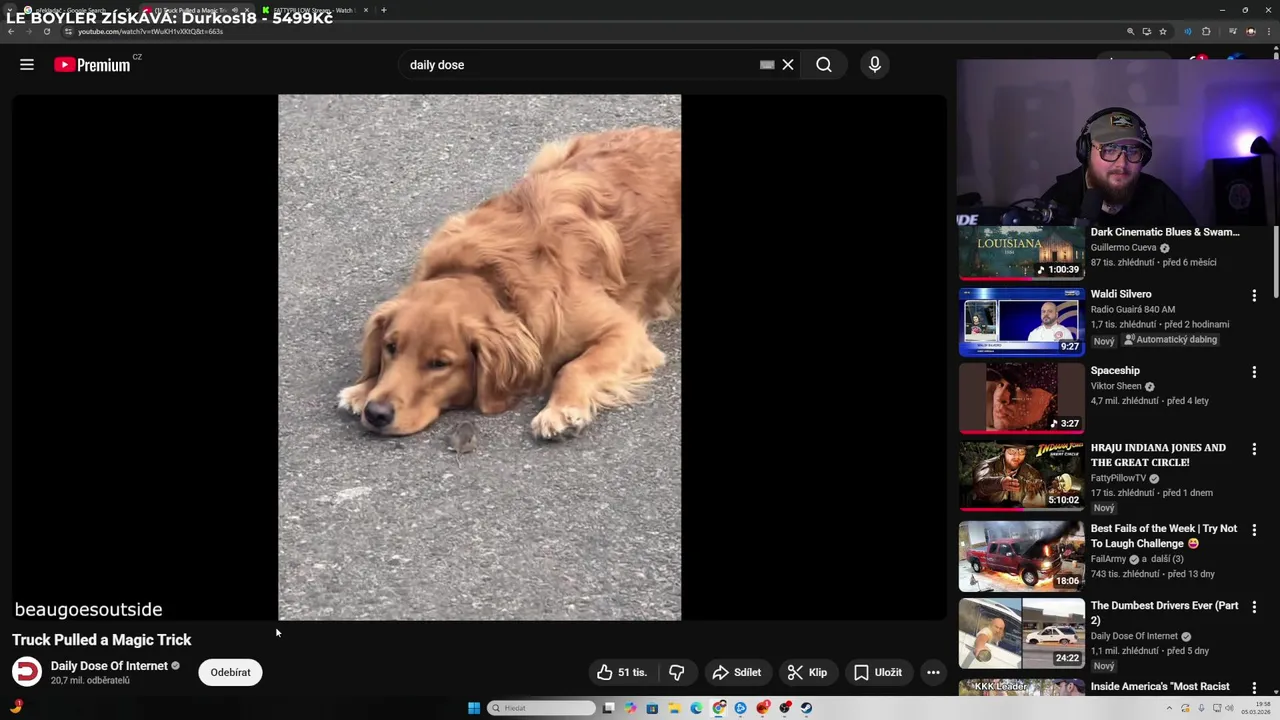The height and width of the screenshot is (720, 1280).
Task: Go back with the browser back arrow
Action: [11, 31]
